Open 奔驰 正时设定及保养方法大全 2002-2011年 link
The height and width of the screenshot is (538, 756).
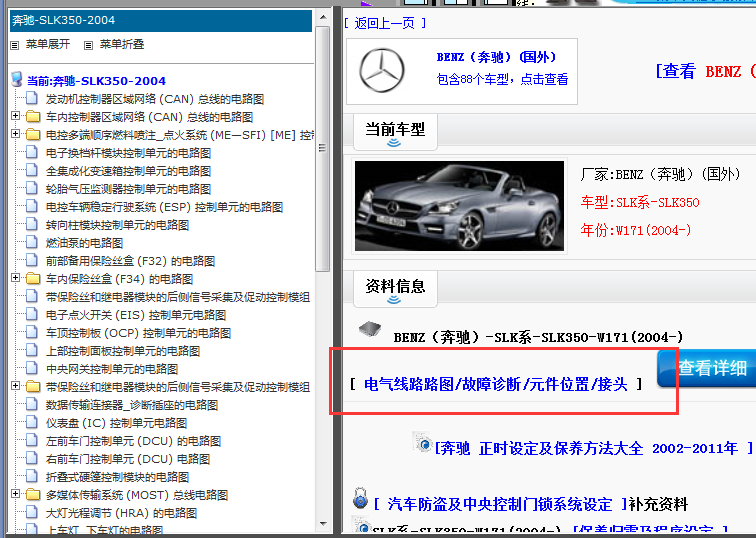coord(594,449)
